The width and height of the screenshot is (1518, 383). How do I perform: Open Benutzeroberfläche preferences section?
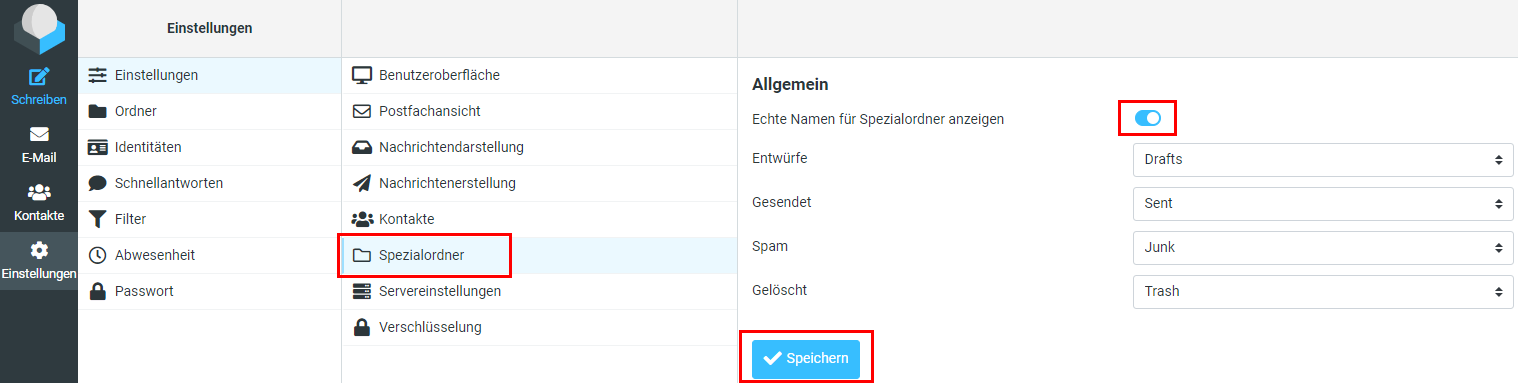(539, 75)
